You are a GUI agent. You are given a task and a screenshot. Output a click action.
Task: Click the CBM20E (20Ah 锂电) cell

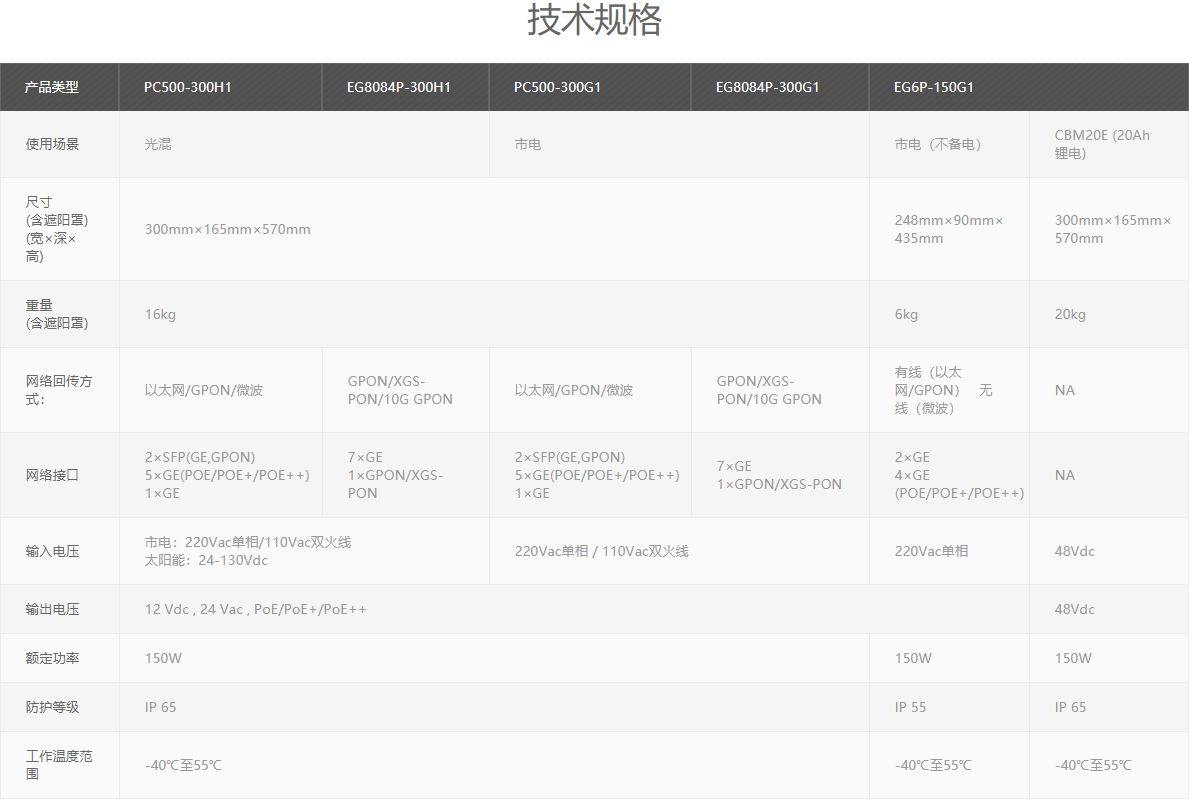[1109, 144]
